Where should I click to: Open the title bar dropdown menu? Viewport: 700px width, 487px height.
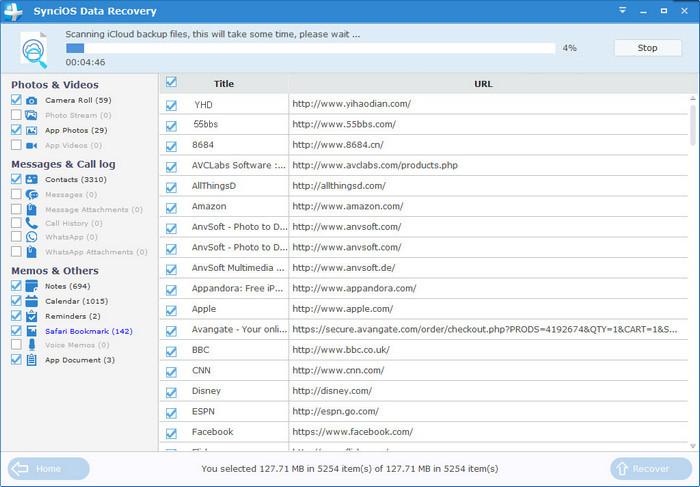[x=622, y=10]
